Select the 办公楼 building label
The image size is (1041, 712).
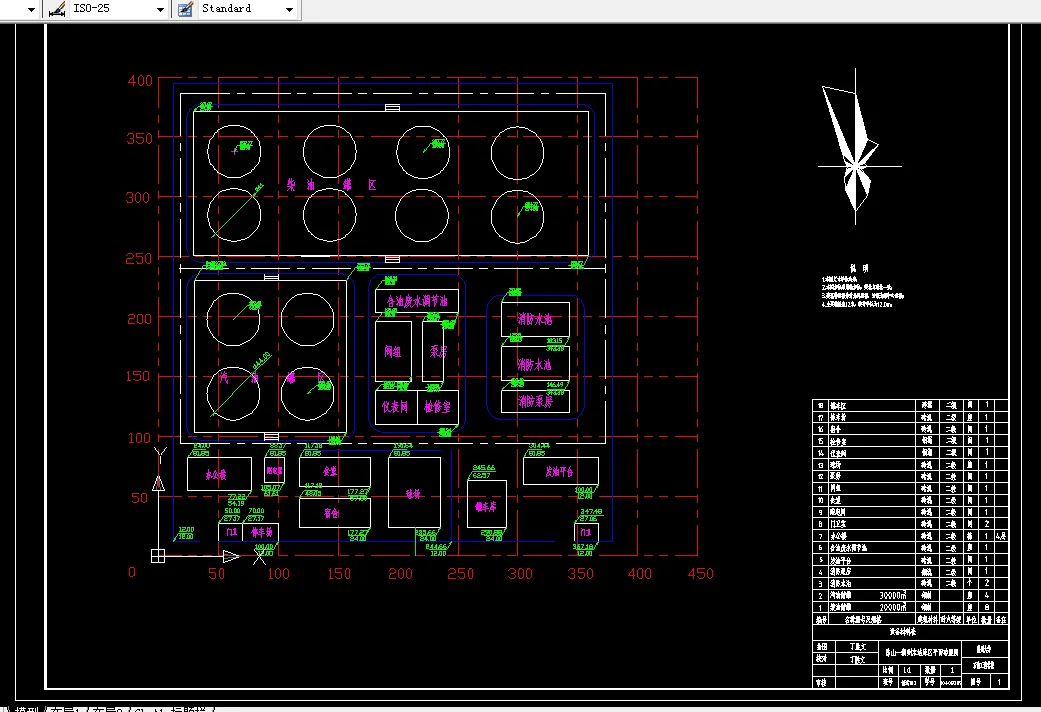[216, 474]
